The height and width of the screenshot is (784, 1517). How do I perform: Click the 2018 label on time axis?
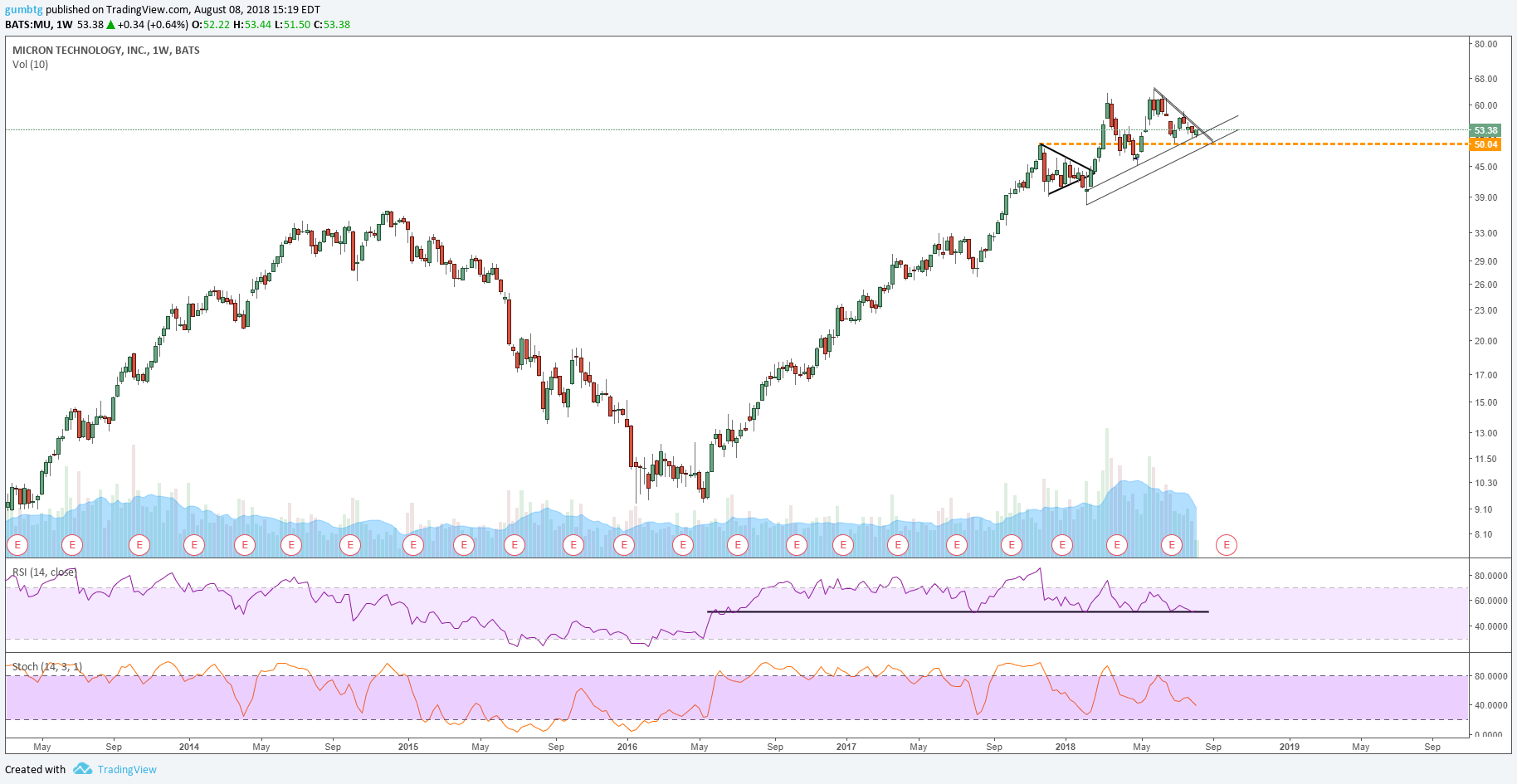coord(1066,747)
